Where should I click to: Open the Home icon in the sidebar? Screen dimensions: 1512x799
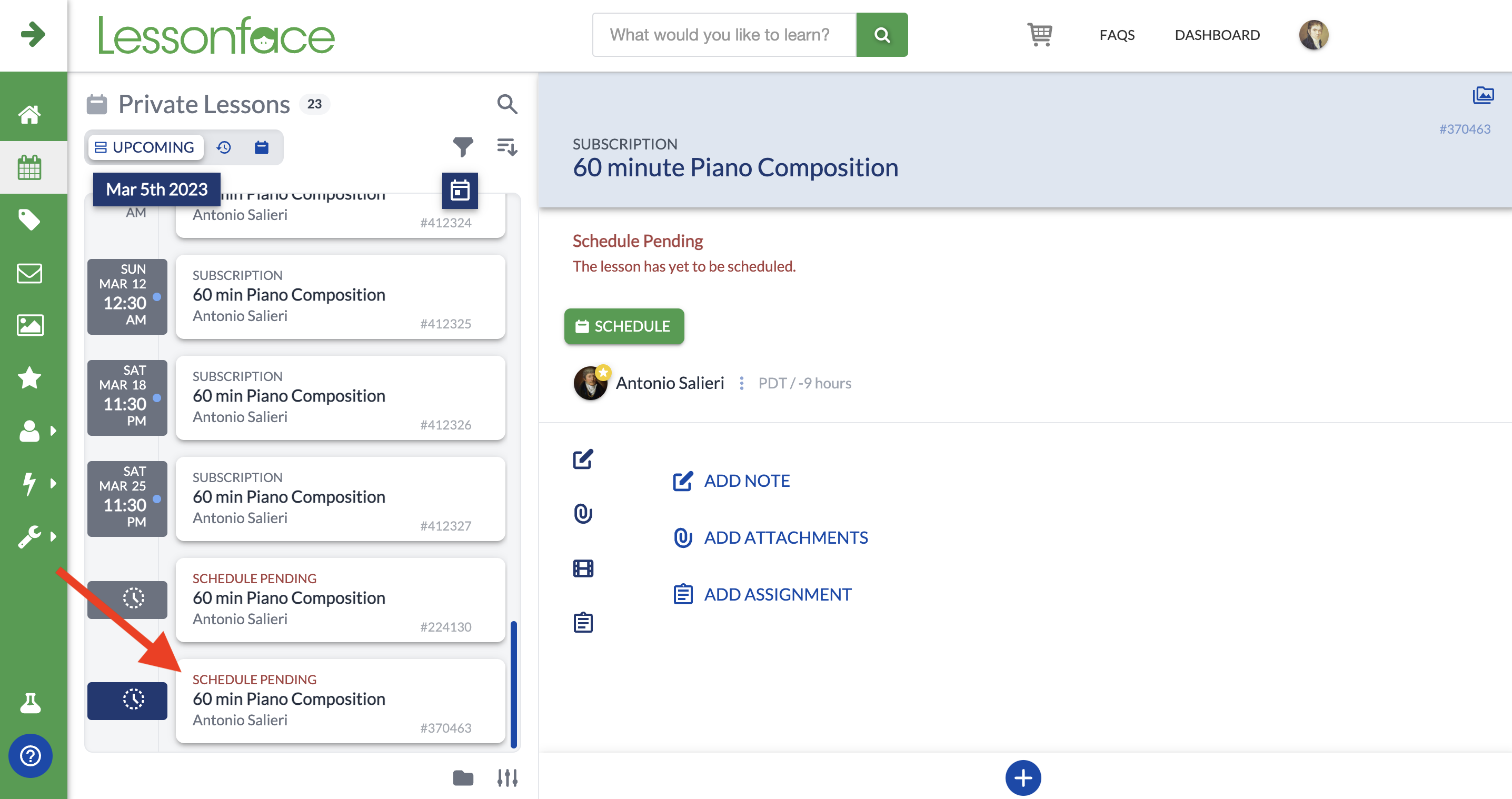click(x=29, y=114)
